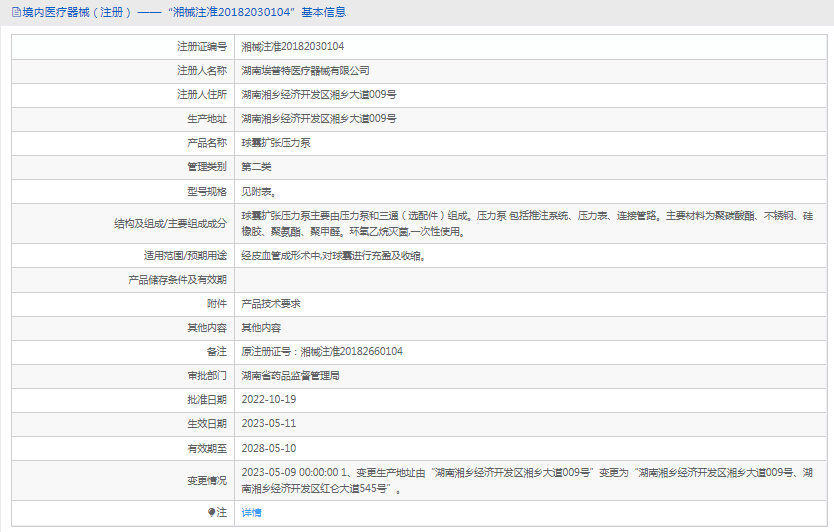Click the 生产地址 address value
The image size is (834, 532).
pos(319,118)
